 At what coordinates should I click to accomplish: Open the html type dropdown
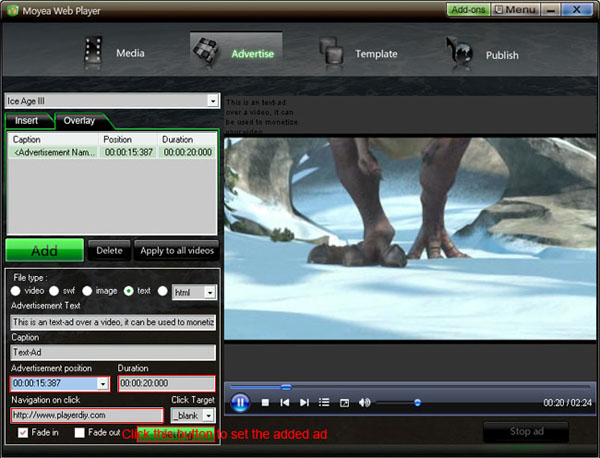(x=210, y=293)
